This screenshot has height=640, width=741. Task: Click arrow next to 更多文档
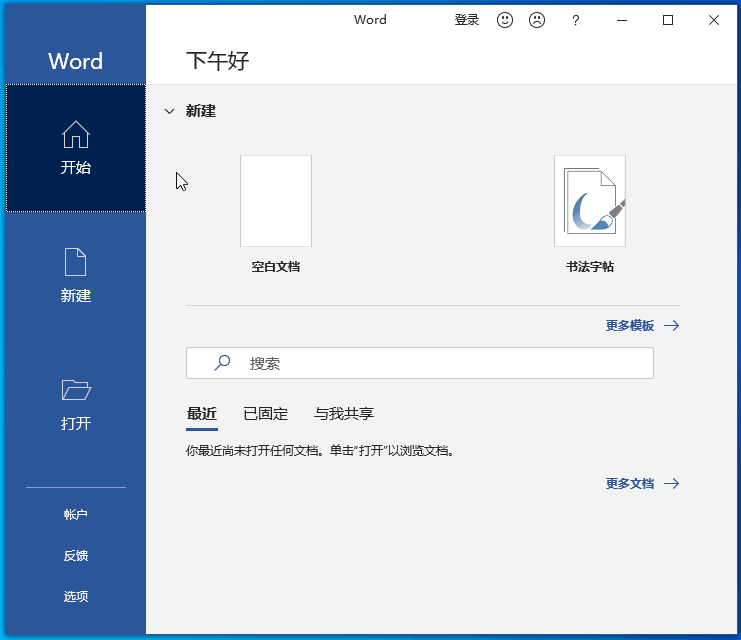(x=672, y=483)
